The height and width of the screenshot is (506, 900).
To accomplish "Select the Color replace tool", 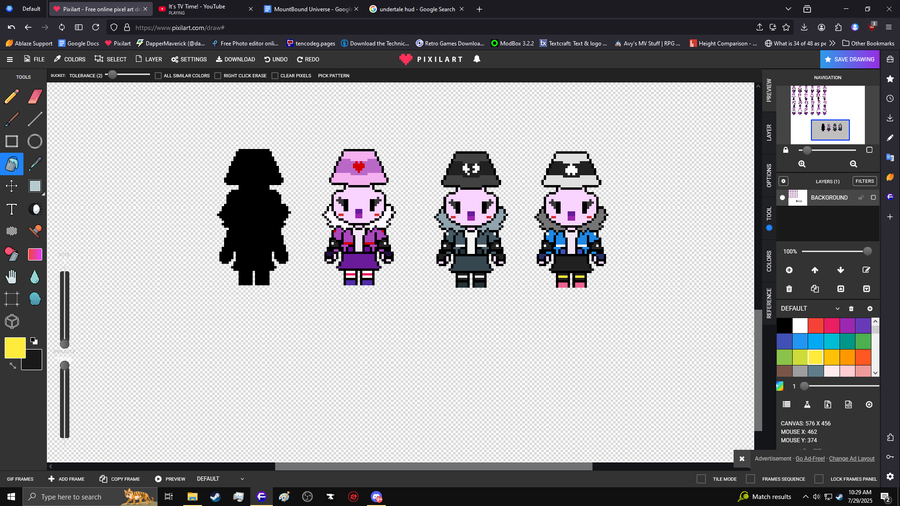I will (x=11, y=254).
